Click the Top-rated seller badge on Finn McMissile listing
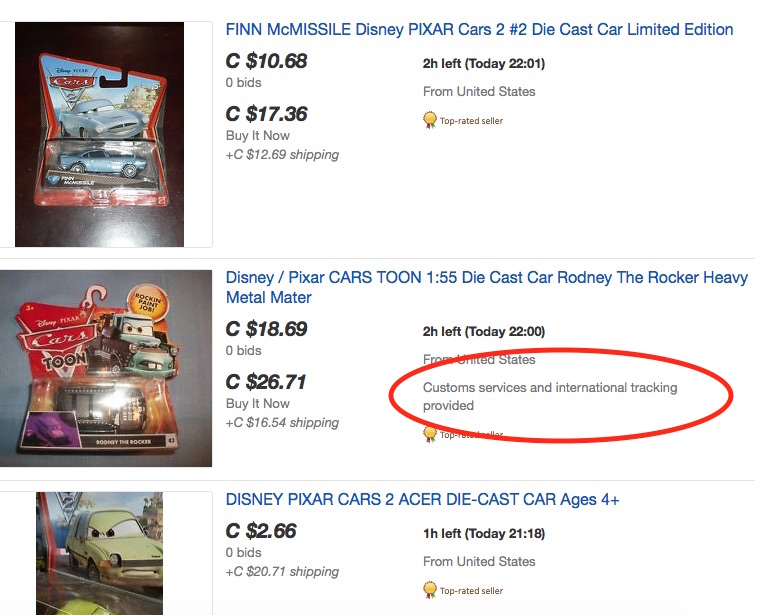 [x=464, y=121]
